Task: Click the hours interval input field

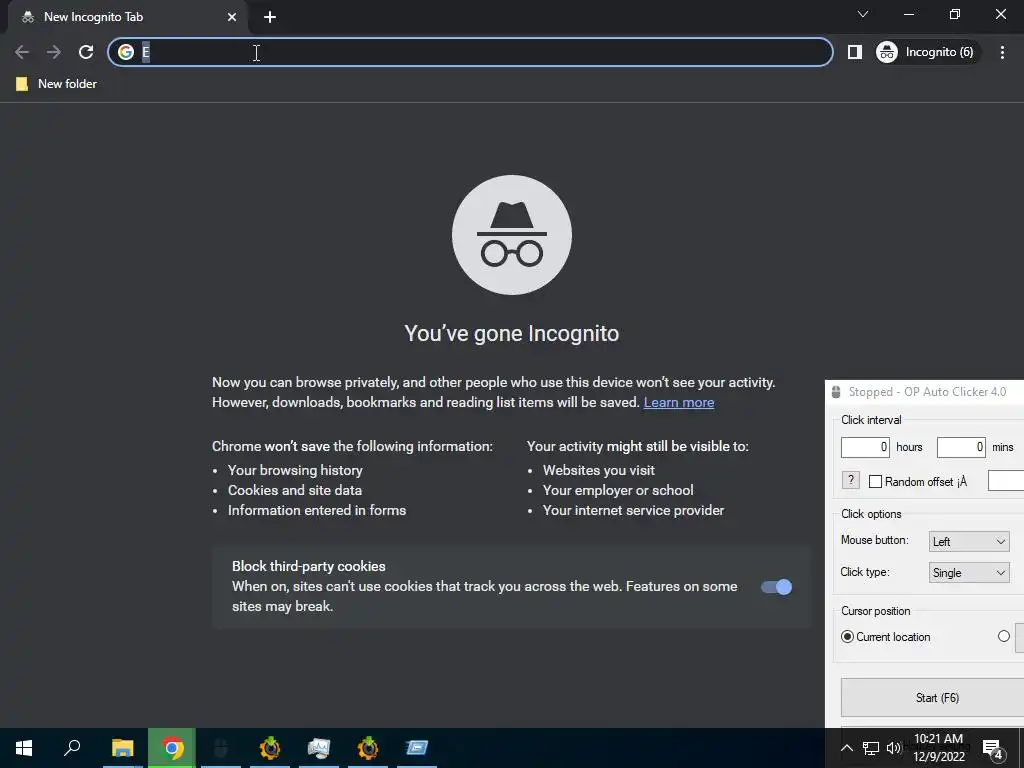Action: [x=865, y=447]
